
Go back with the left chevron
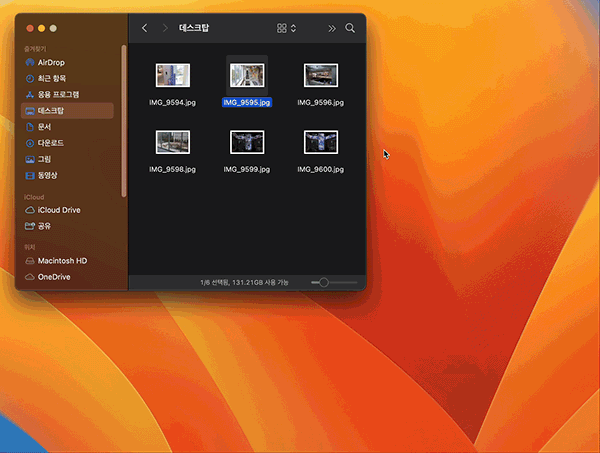(144, 28)
